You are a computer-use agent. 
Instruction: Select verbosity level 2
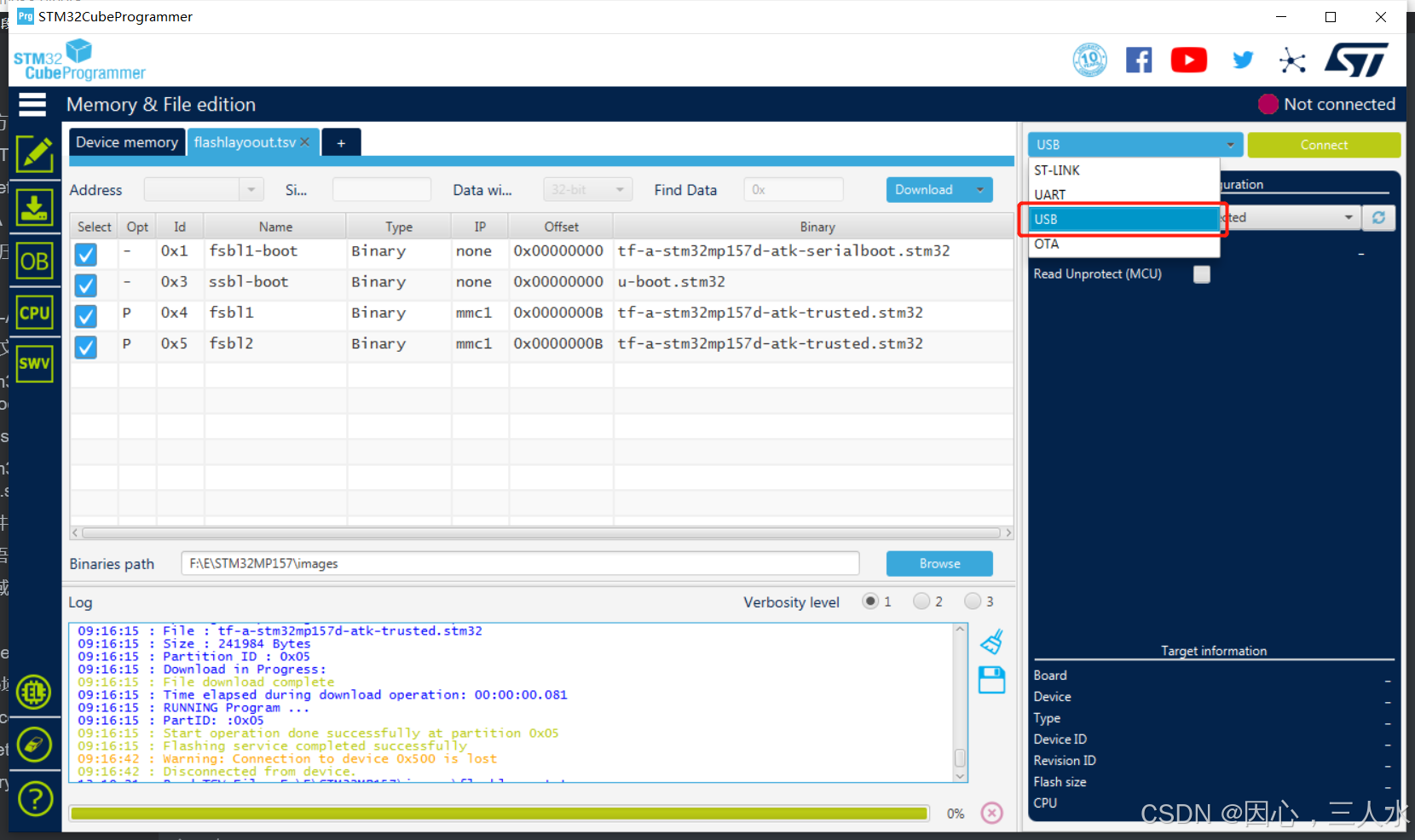click(921, 601)
